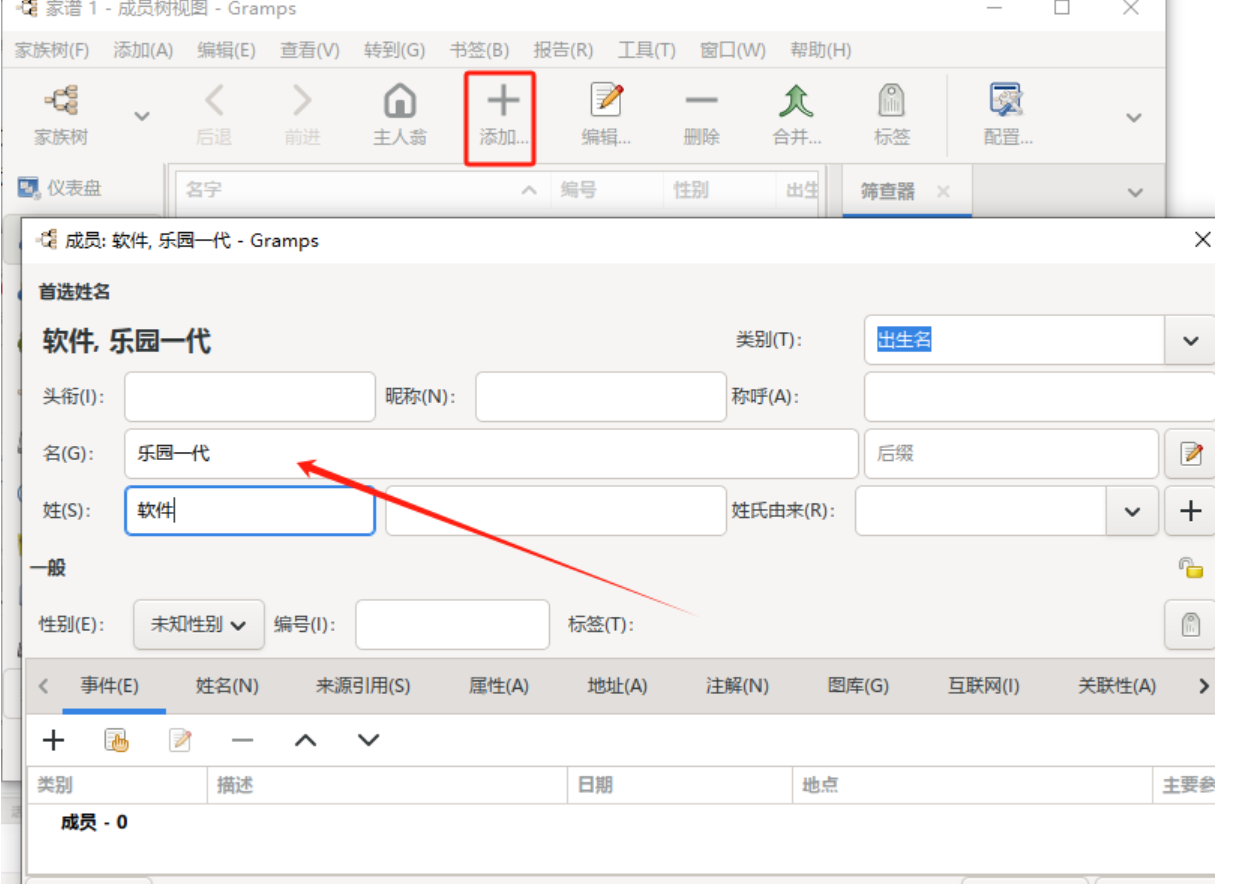This screenshot has width=1246, height=884.
Task: Open the 工具(T) menu
Action: 647,50
